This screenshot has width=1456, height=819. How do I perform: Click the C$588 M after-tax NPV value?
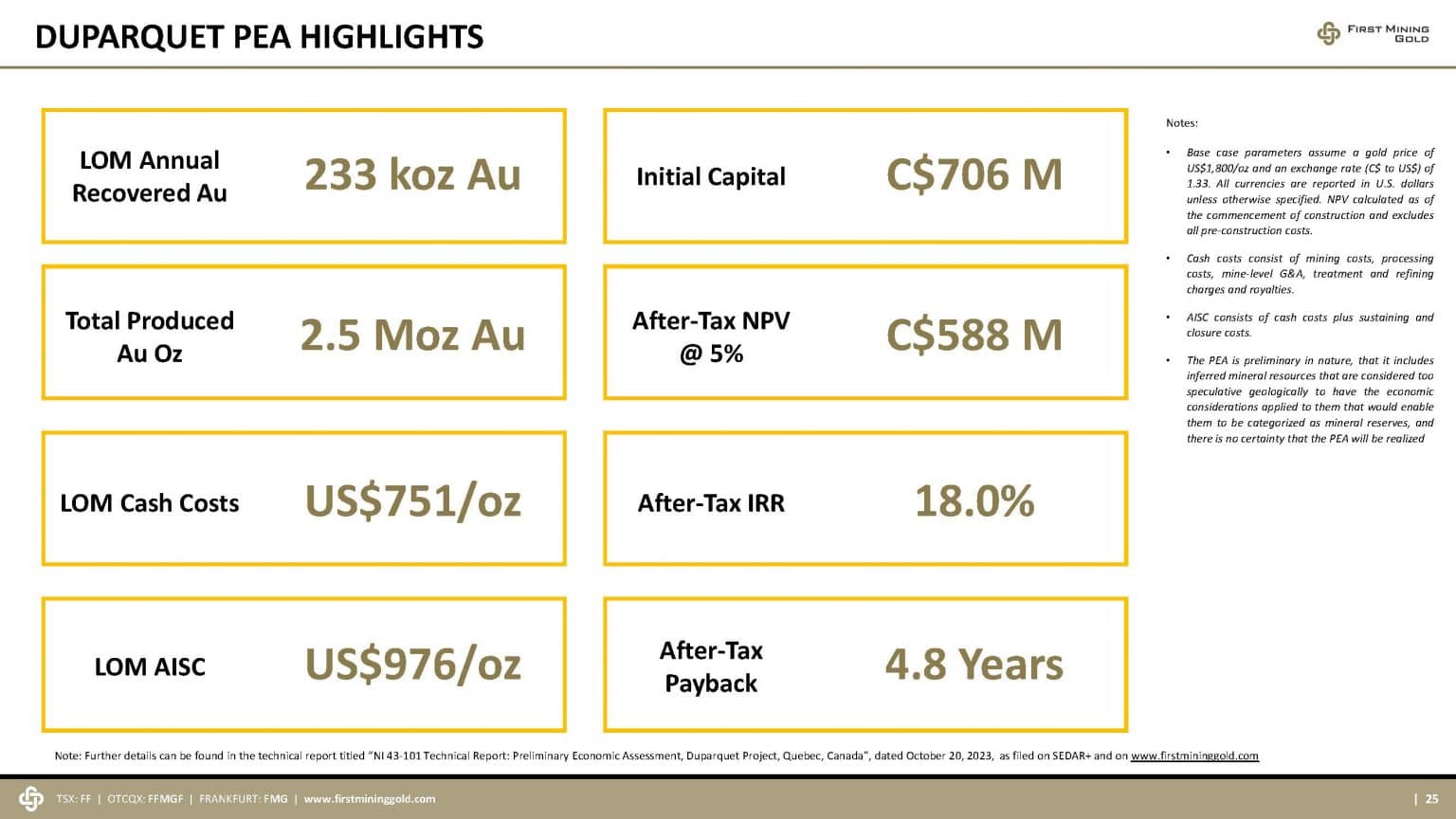coord(974,336)
